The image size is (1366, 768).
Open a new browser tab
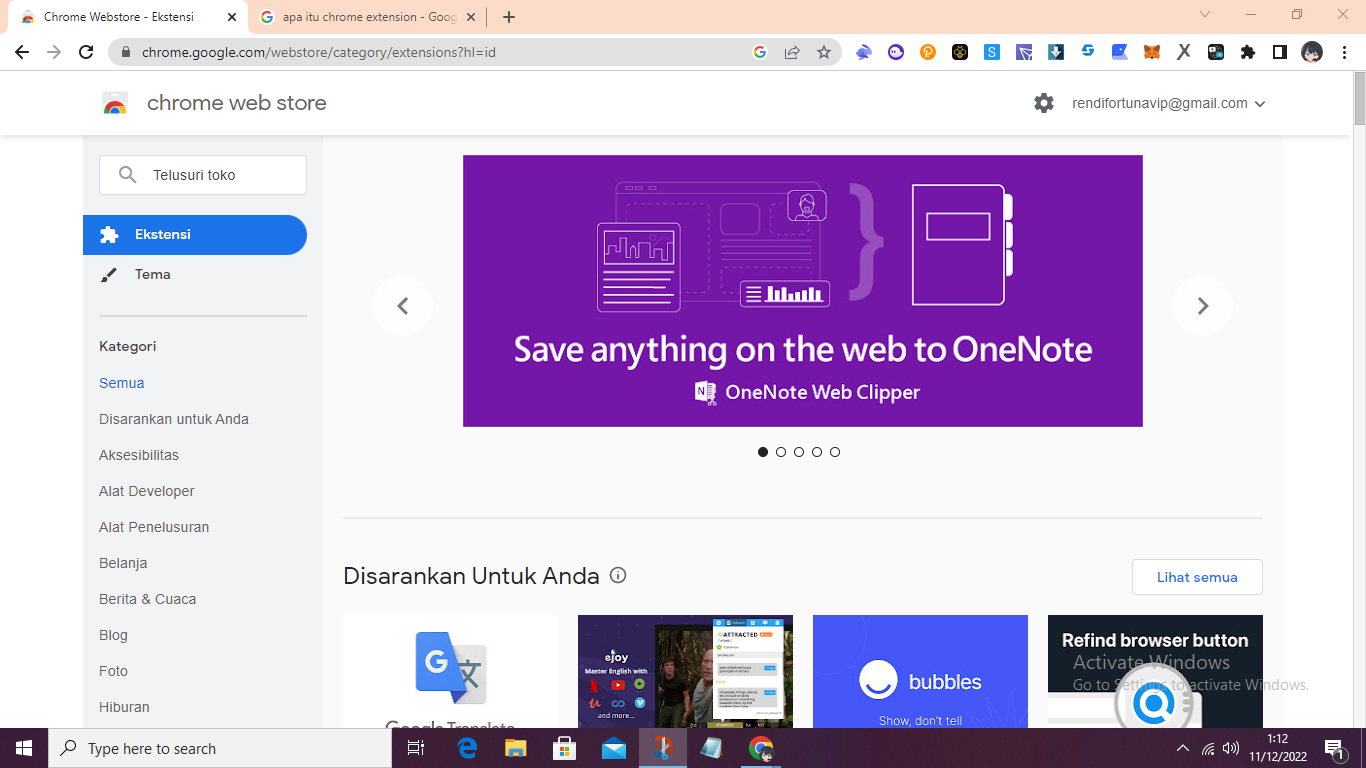point(509,17)
